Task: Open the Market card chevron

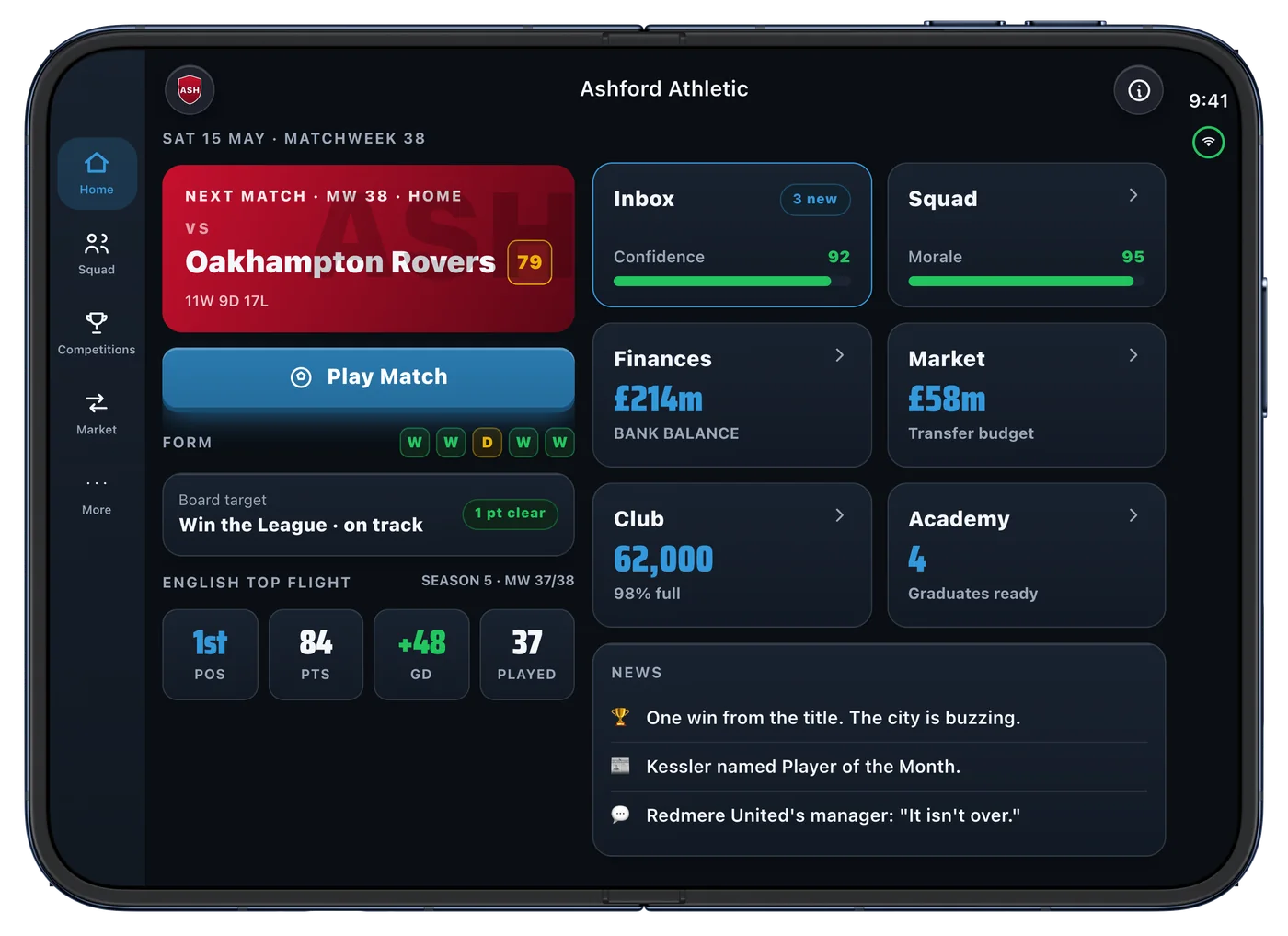Action: 1133,355
